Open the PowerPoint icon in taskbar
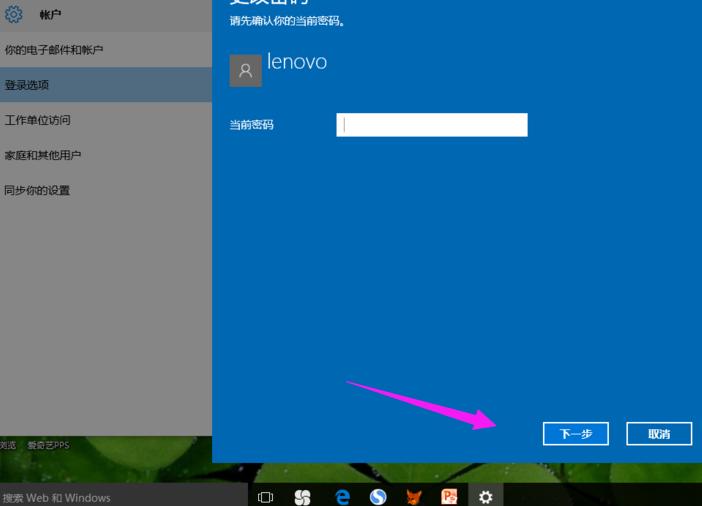The image size is (702, 506). [x=449, y=496]
